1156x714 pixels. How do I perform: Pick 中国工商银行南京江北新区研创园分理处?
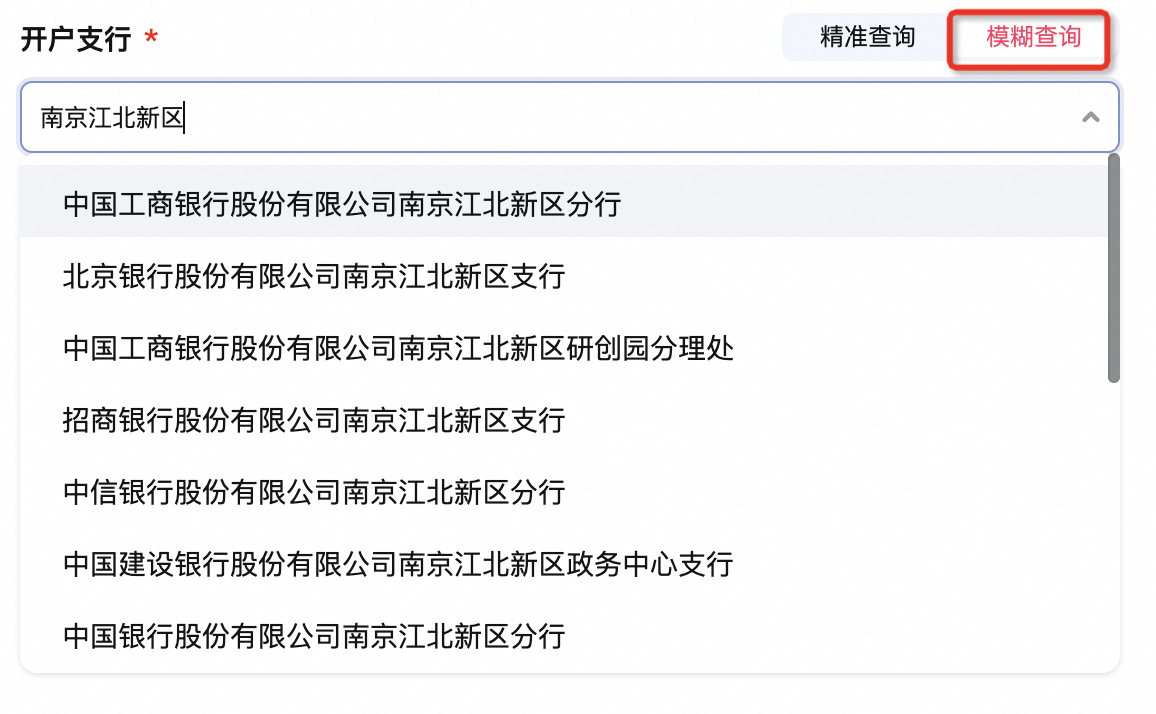(398, 349)
